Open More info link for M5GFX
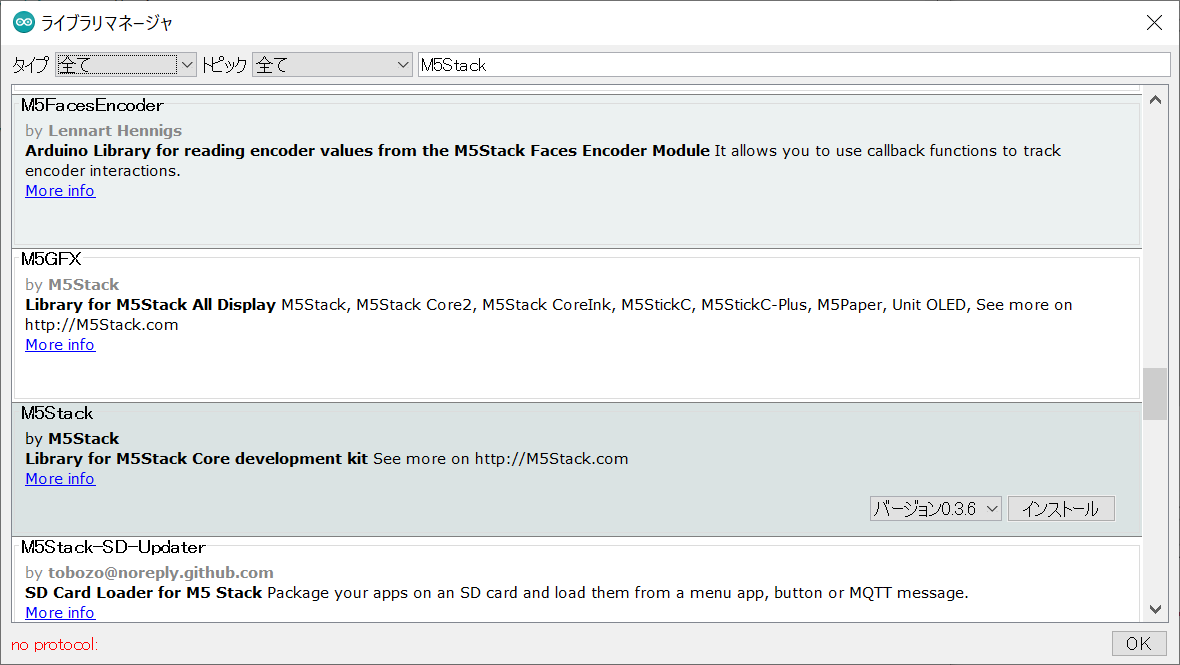The image size is (1180, 665). [60, 345]
